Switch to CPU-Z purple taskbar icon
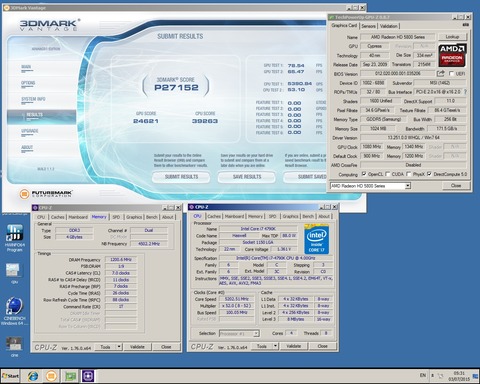480x384 pixels. coord(88,376)
